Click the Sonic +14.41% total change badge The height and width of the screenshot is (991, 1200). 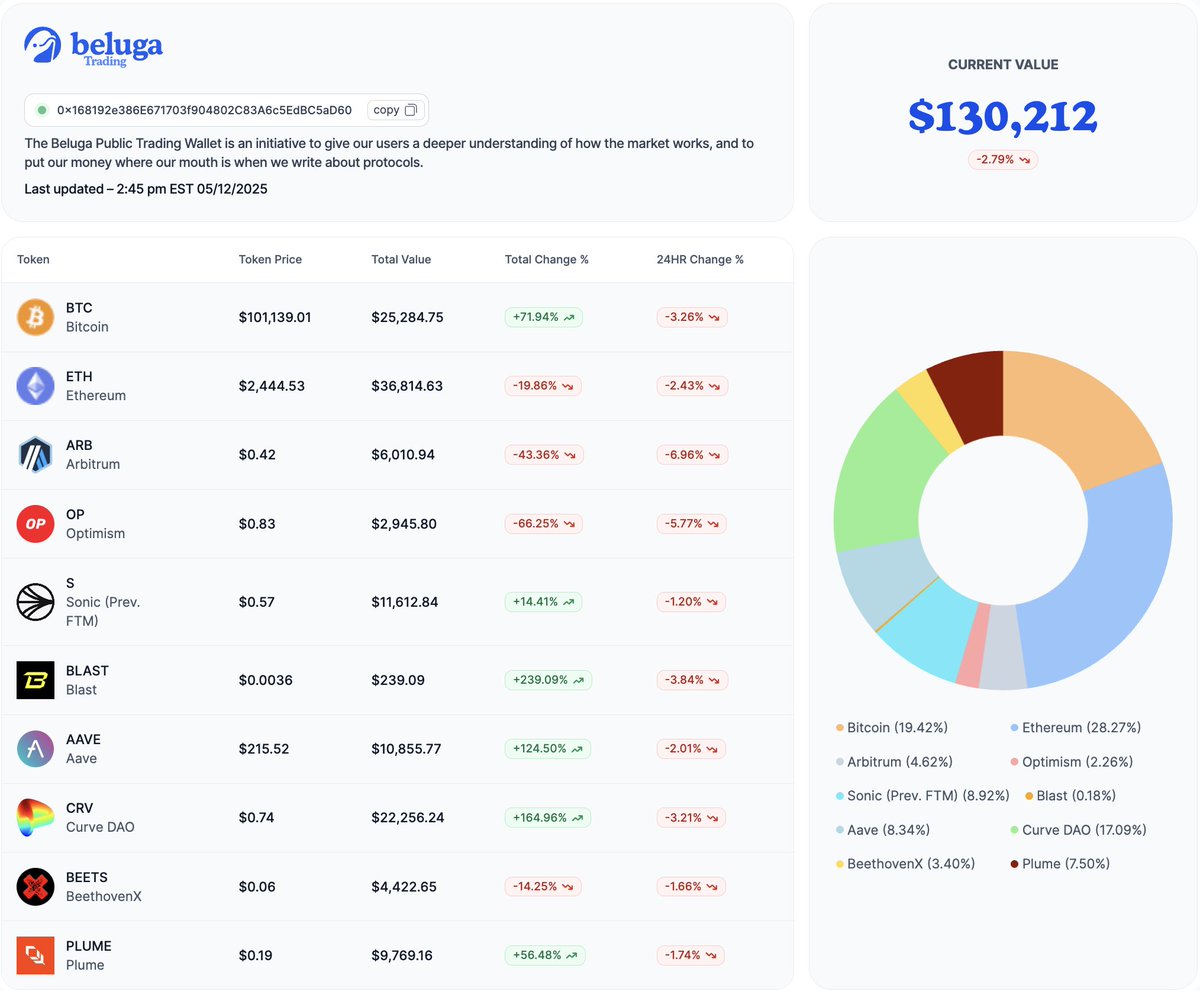tap(543, 602)
